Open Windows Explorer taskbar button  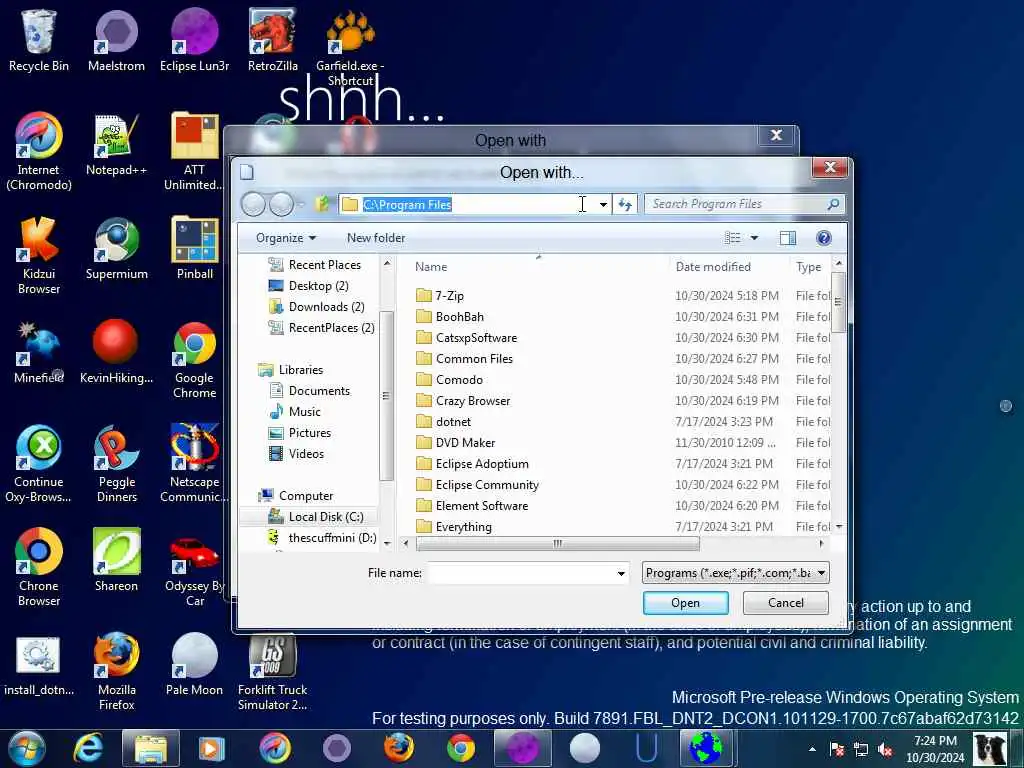151,748
